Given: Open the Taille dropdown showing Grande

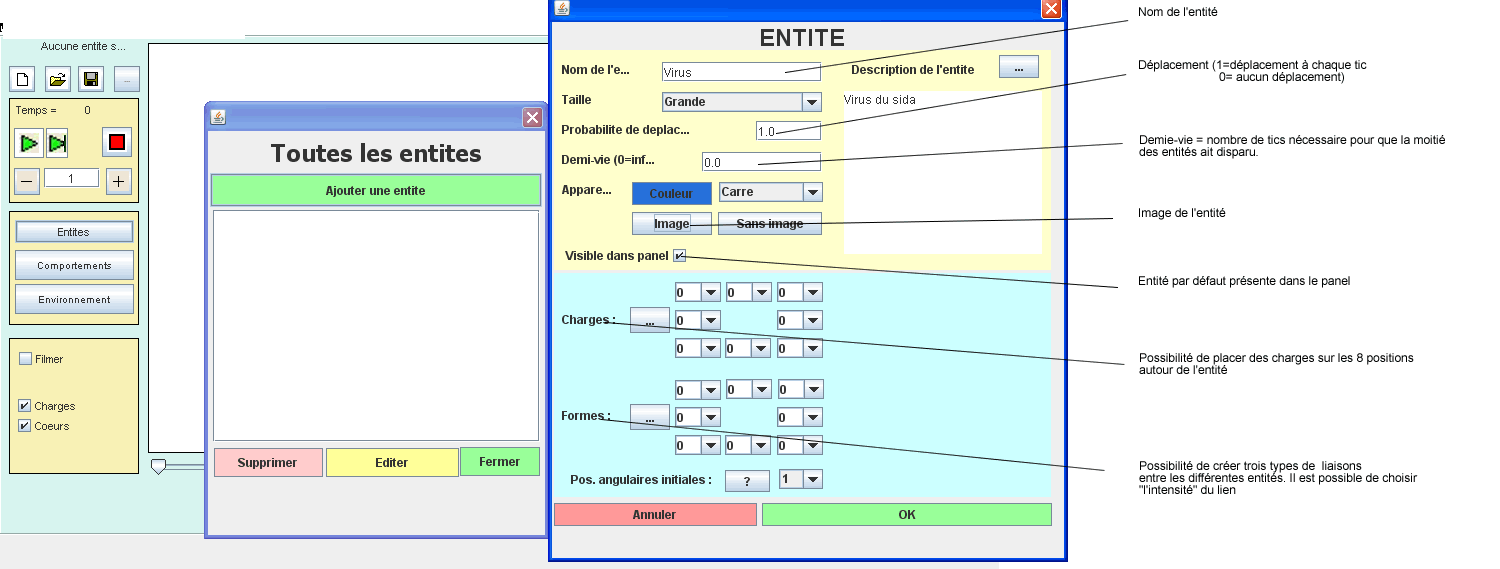Looking at the screenshot, I should pos(811,102).
